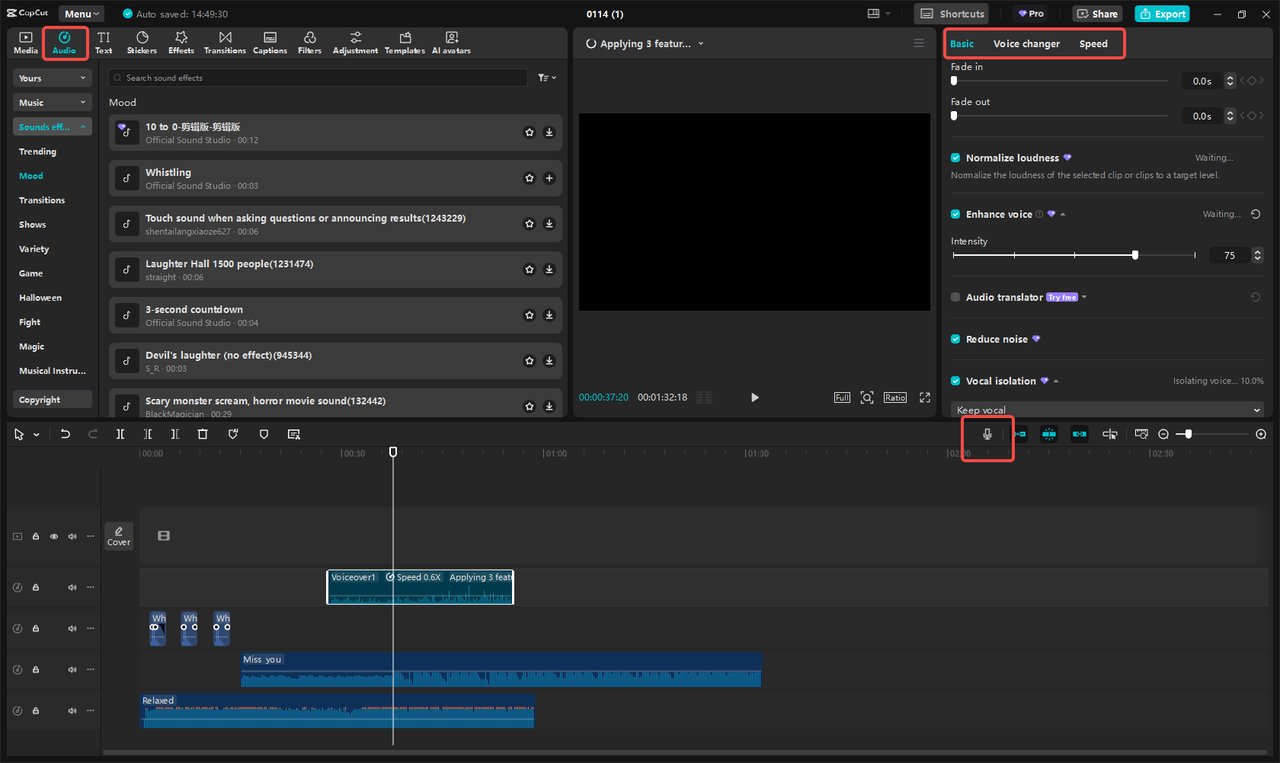Click the Delete clip trash icon
1280x763 pixels.
(203, 433)
